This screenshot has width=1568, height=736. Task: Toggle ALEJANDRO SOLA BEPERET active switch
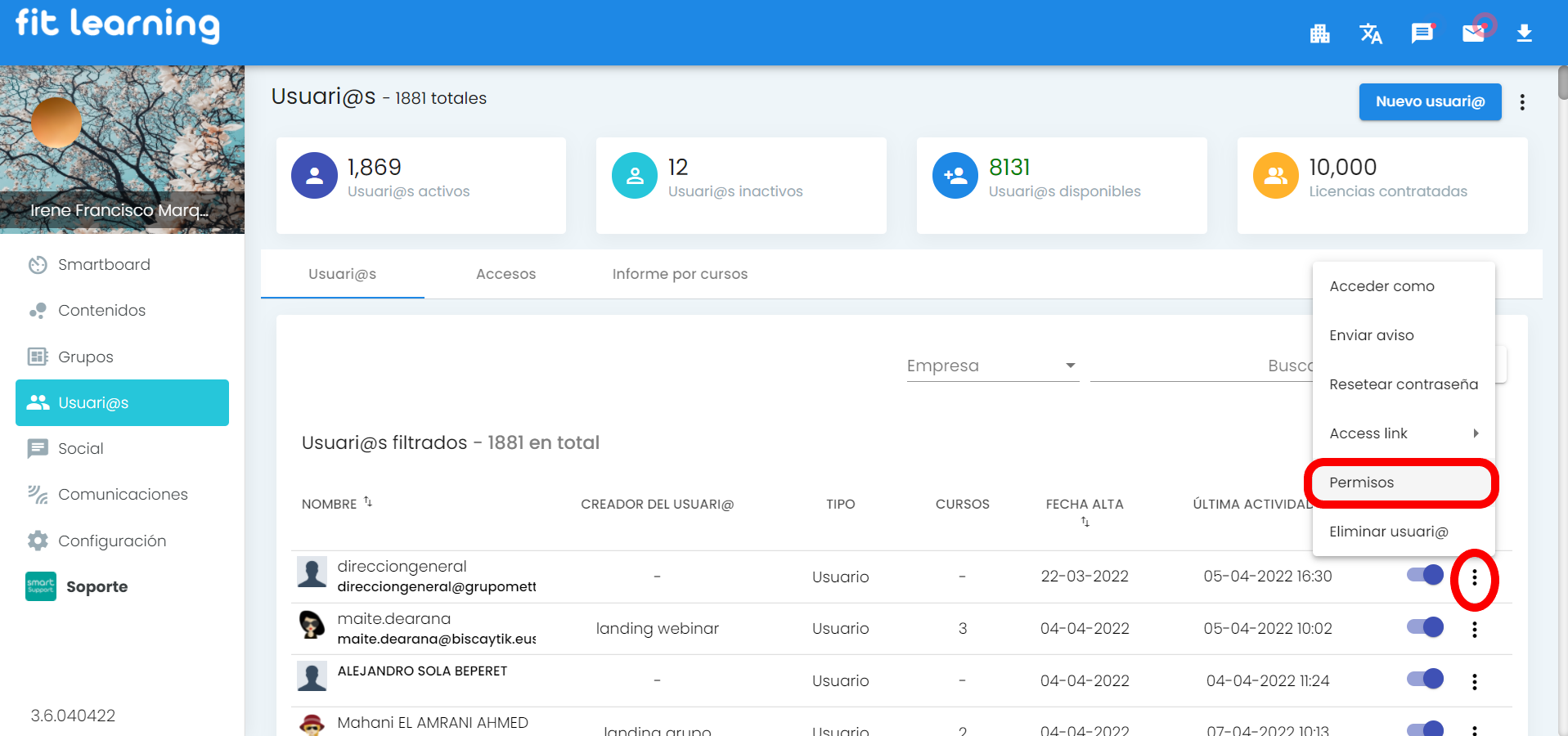pos(1425,679)
